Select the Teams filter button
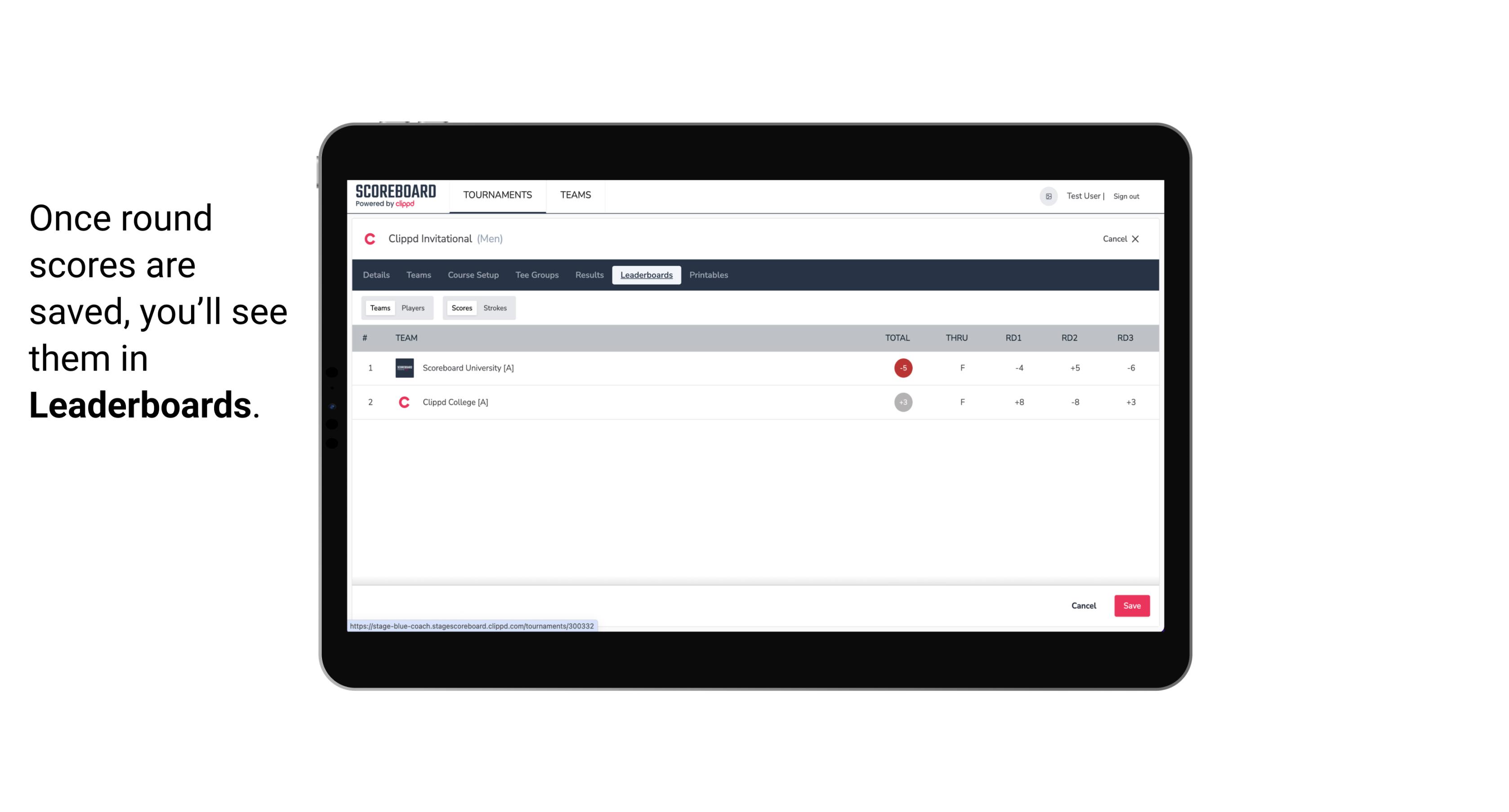Image resolution: width=1509 pixels, height=812 pixels. tap(380, 308)
